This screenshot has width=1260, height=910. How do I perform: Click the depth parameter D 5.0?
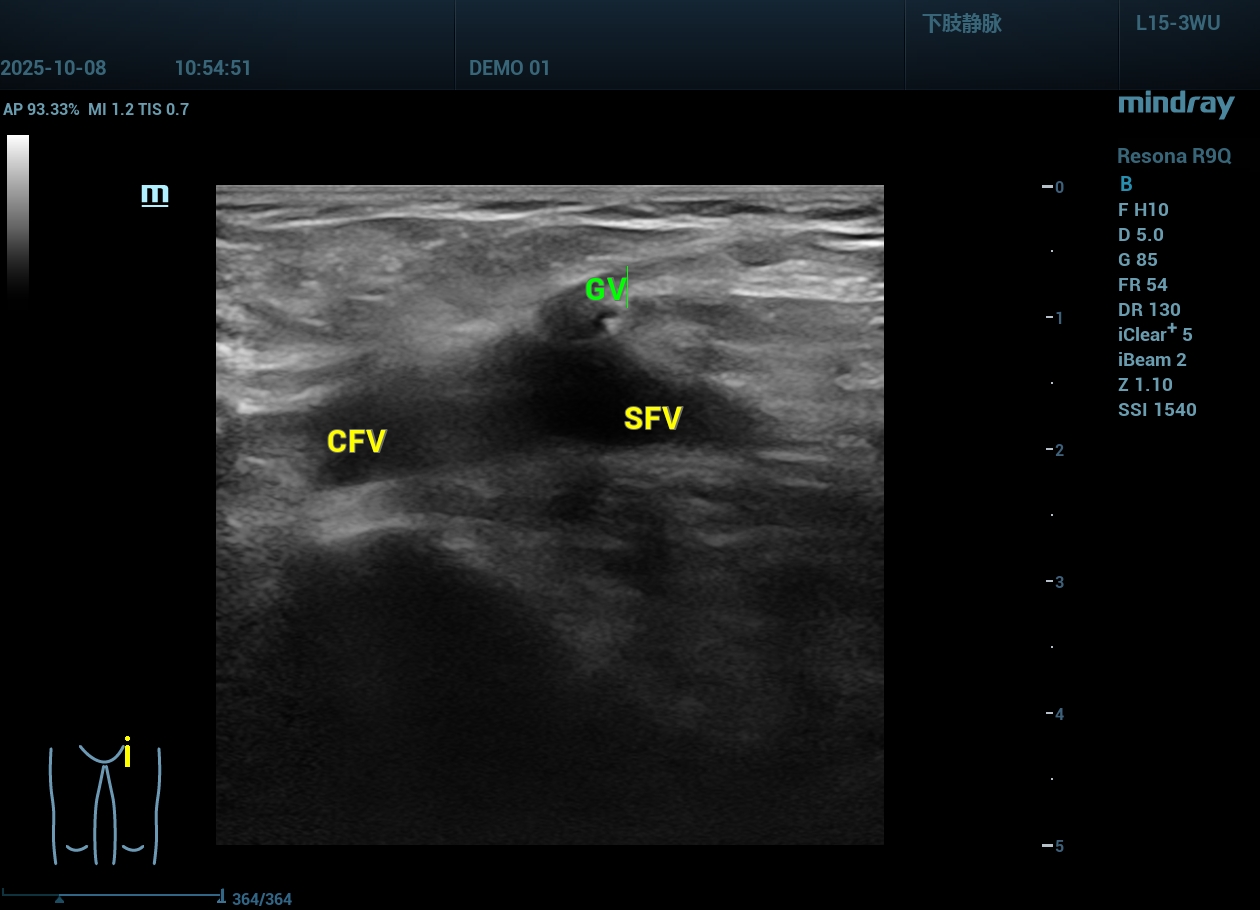coord(1141,235)
